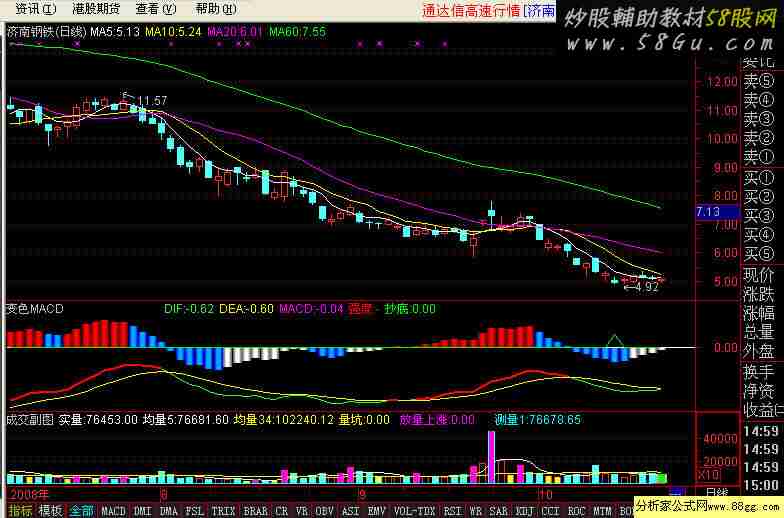
Task: Switch to the KDJ indicator tab
Action: [x=524, y=511]
